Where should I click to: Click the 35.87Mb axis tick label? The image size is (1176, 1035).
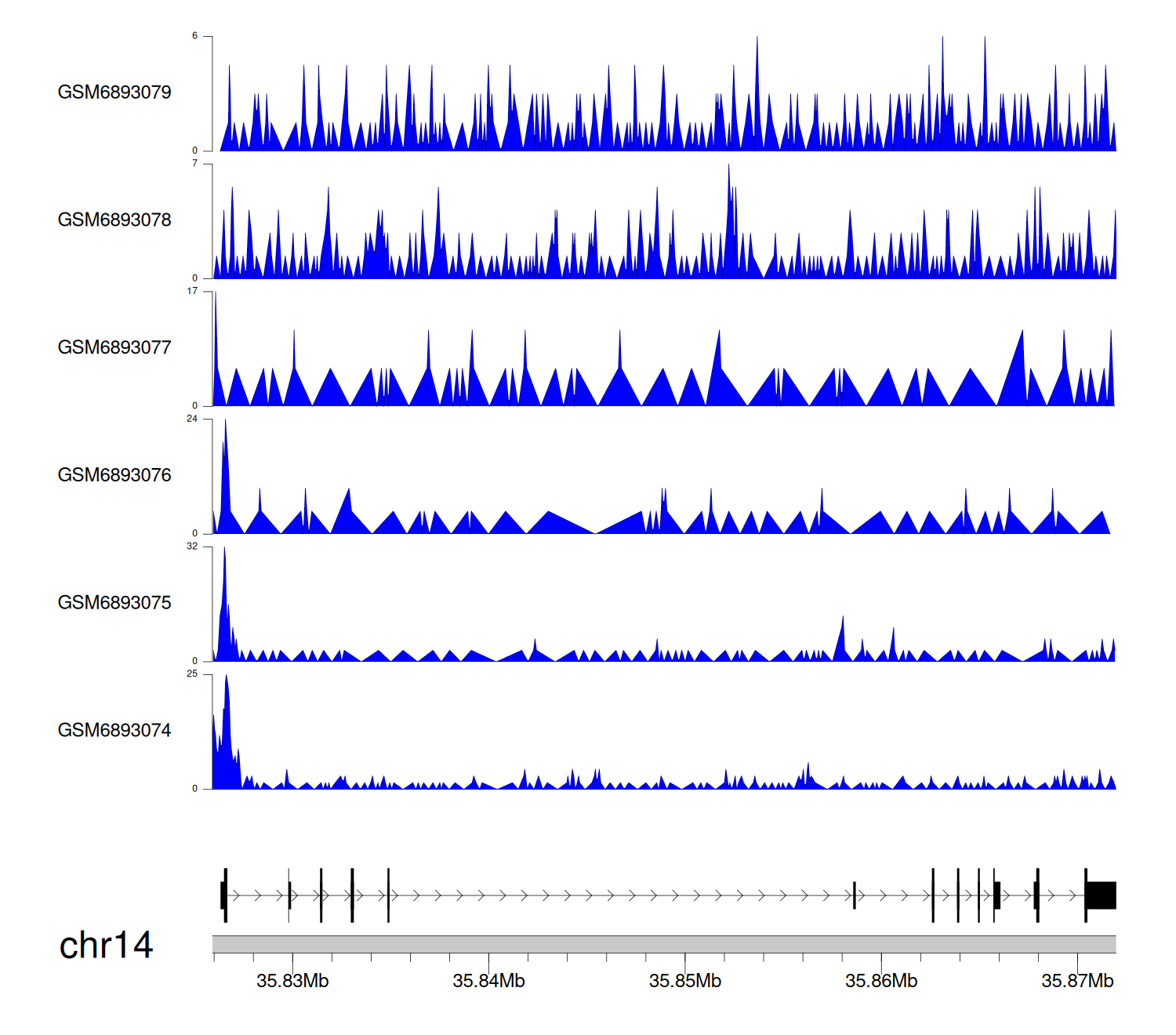pos(1077,981)
